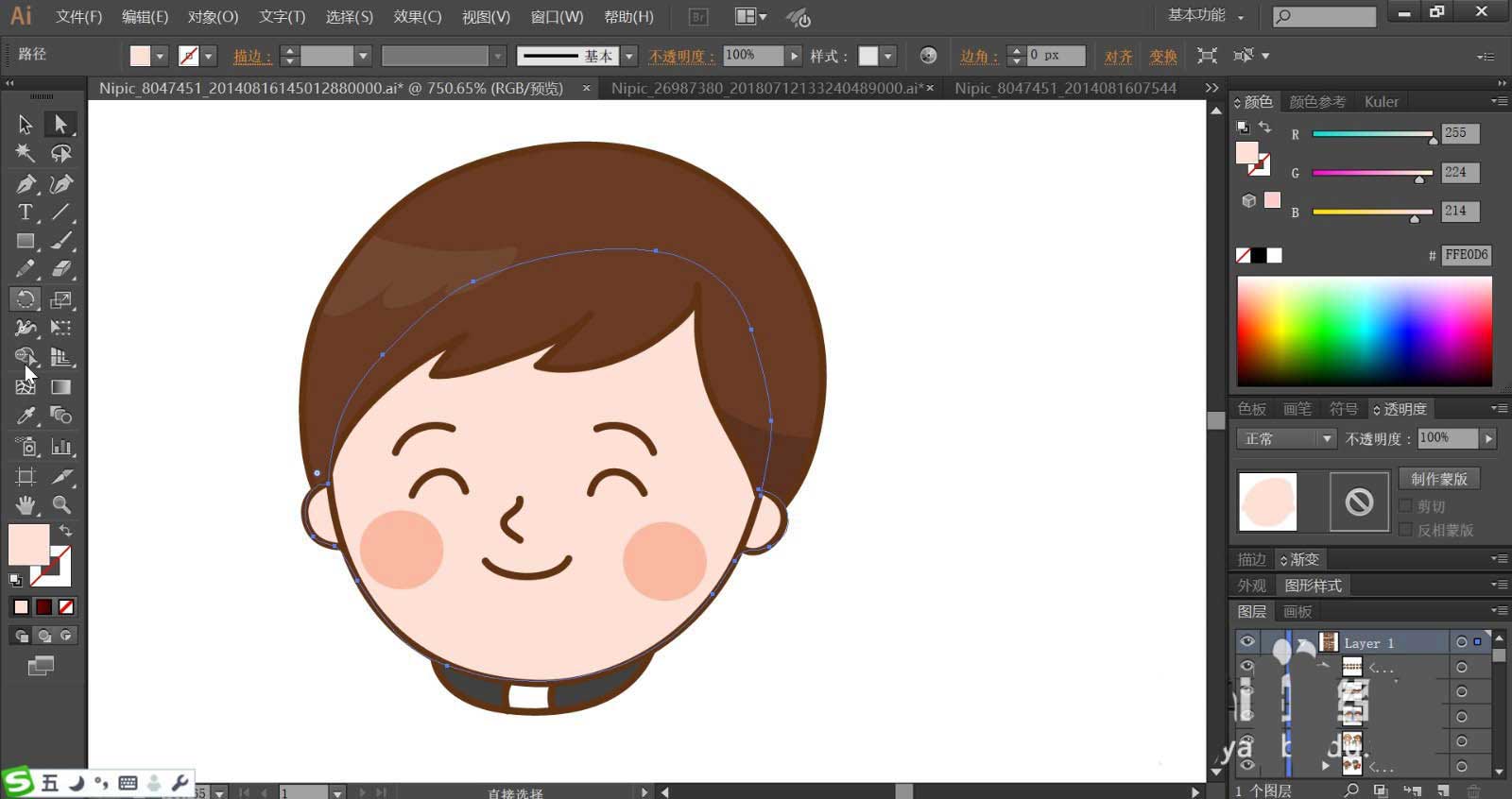The image size is (1512, 799).
Task: Switch to the Hand tool
Action: [26, 504]
